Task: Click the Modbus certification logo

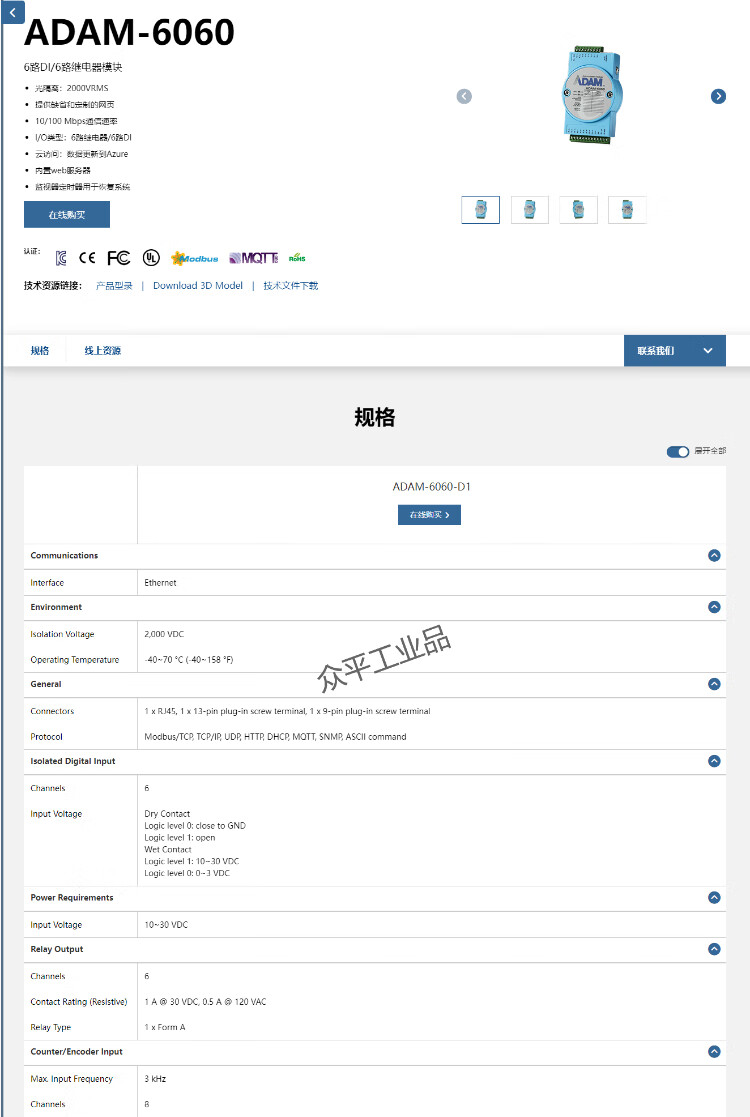Action: (x=194, y=258)
